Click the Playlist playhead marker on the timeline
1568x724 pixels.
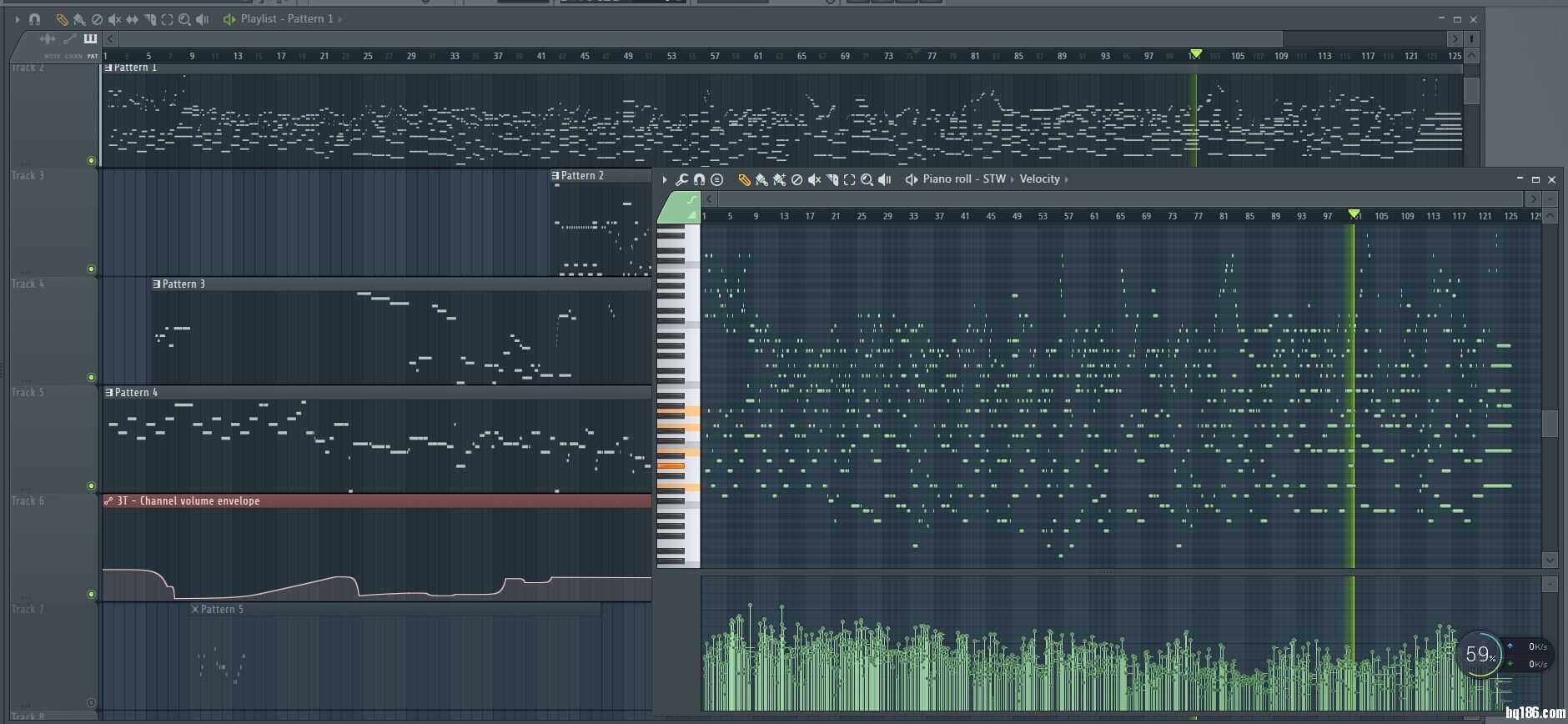click(x=1195, y=53)
